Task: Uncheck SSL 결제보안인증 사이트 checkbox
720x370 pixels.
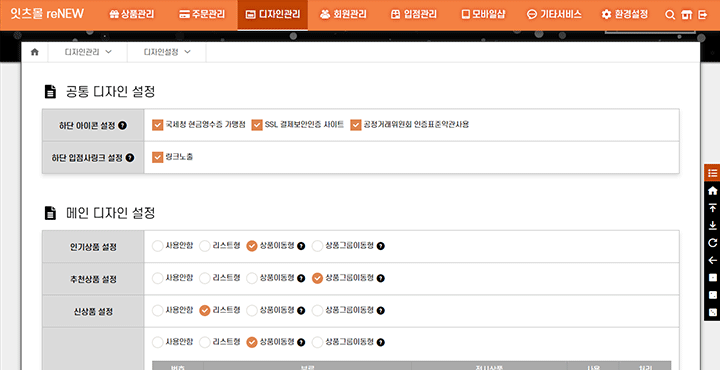Action: 257,125
